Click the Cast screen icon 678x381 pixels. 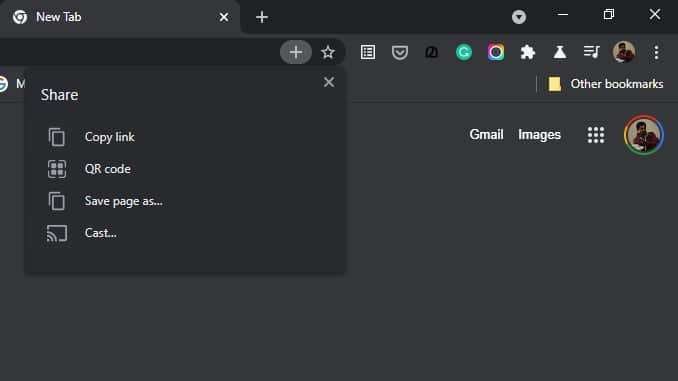tap(57, 233)
